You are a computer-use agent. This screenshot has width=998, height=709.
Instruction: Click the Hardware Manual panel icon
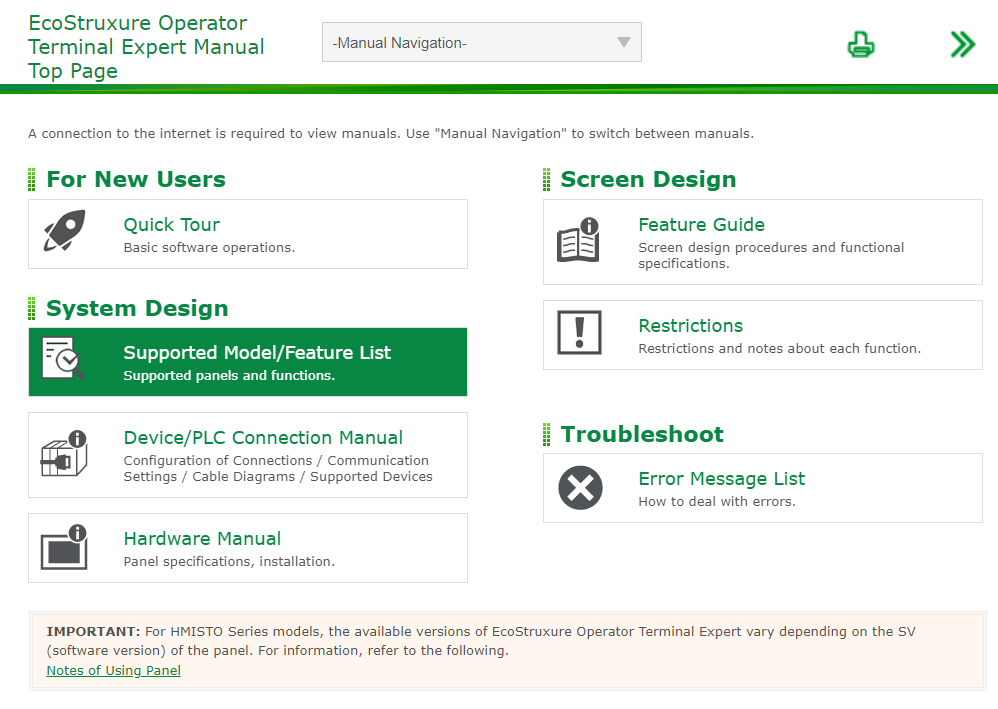(x=64, y=547)
